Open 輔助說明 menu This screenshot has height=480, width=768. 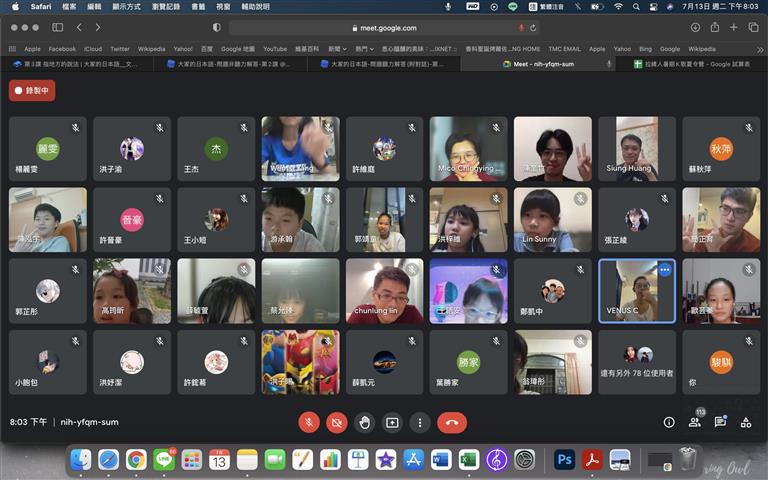[x=256, y=6]
